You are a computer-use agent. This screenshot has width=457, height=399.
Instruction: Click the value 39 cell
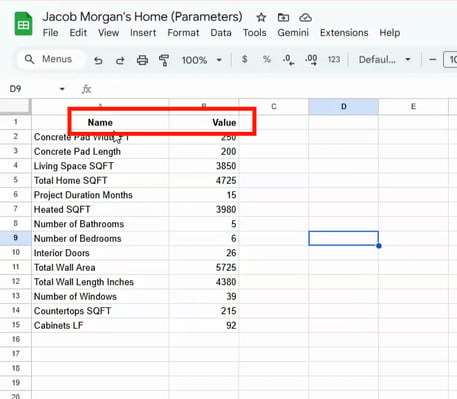pyautogui.click(x=204, y=296)
